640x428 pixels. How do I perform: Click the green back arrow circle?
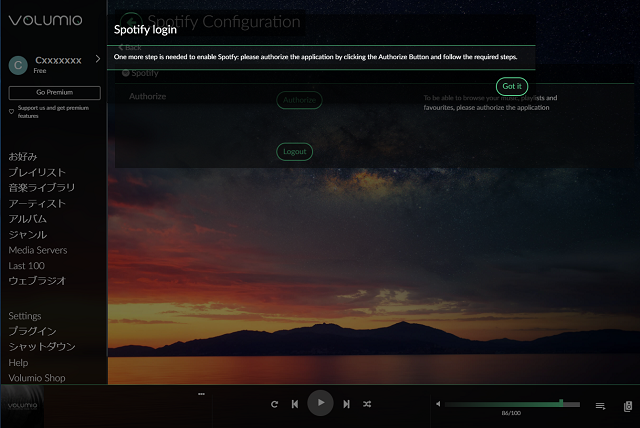coord(131,21)
